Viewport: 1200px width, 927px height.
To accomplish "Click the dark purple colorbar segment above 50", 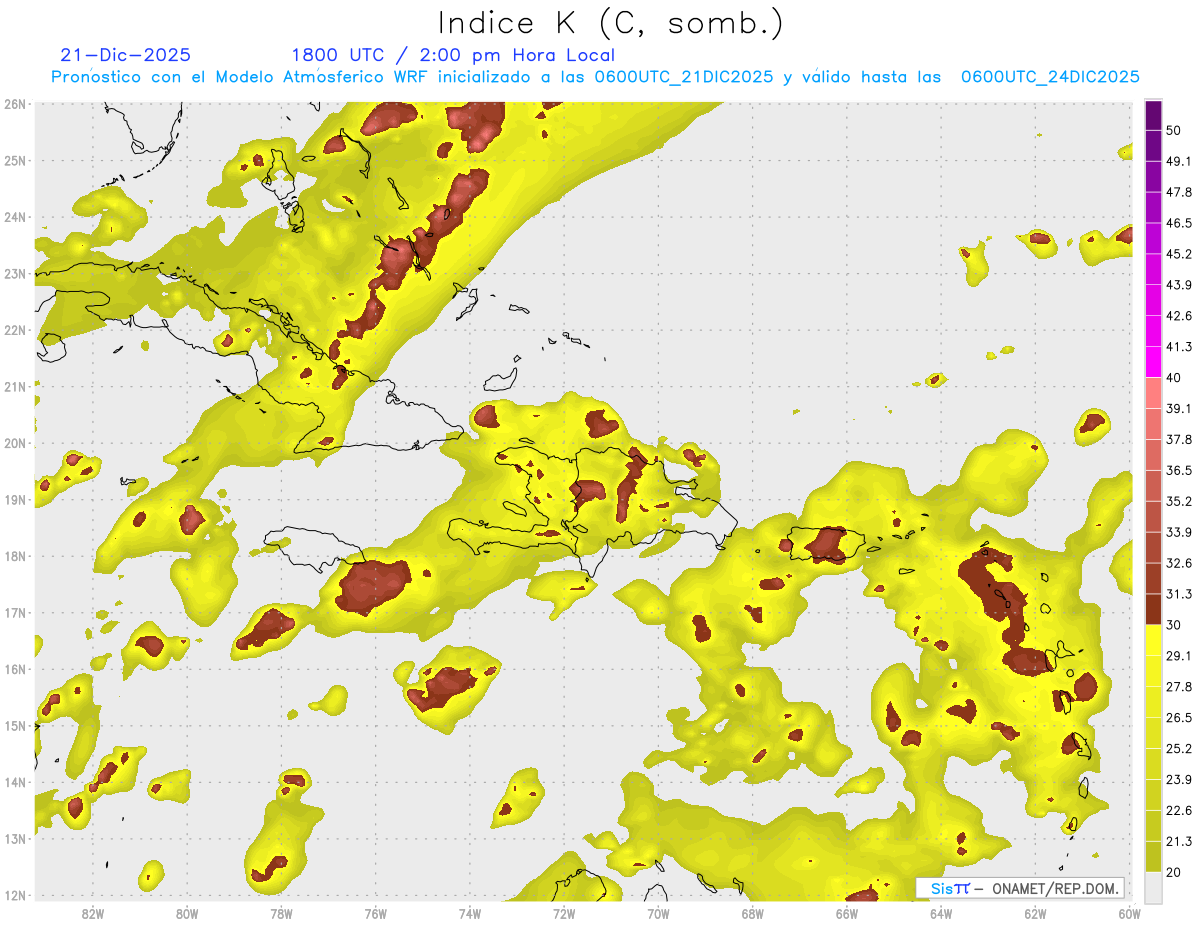I will 1153,115.
